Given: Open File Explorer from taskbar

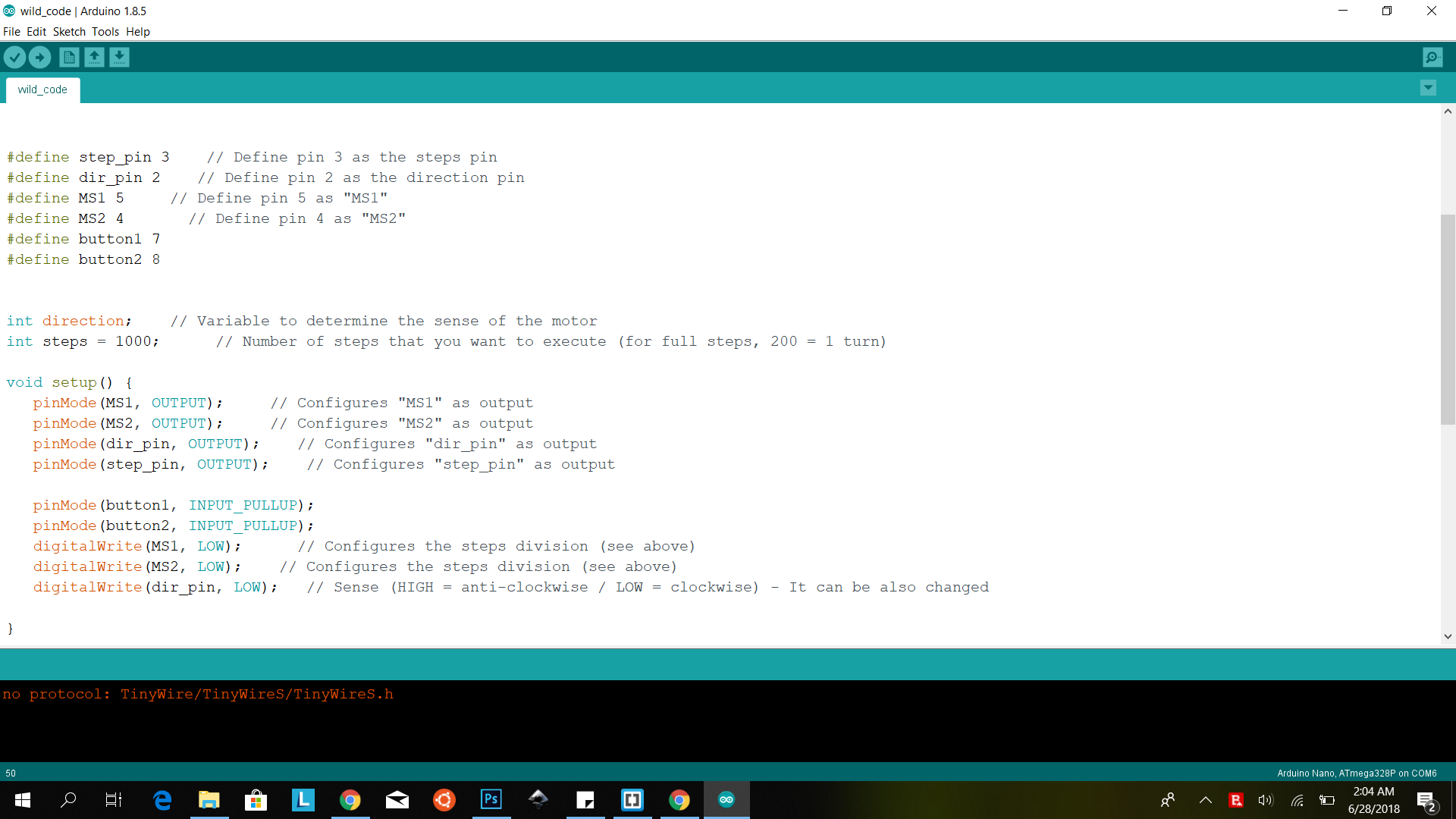Looking at the screenshot, I should click(x=209, y=799).
